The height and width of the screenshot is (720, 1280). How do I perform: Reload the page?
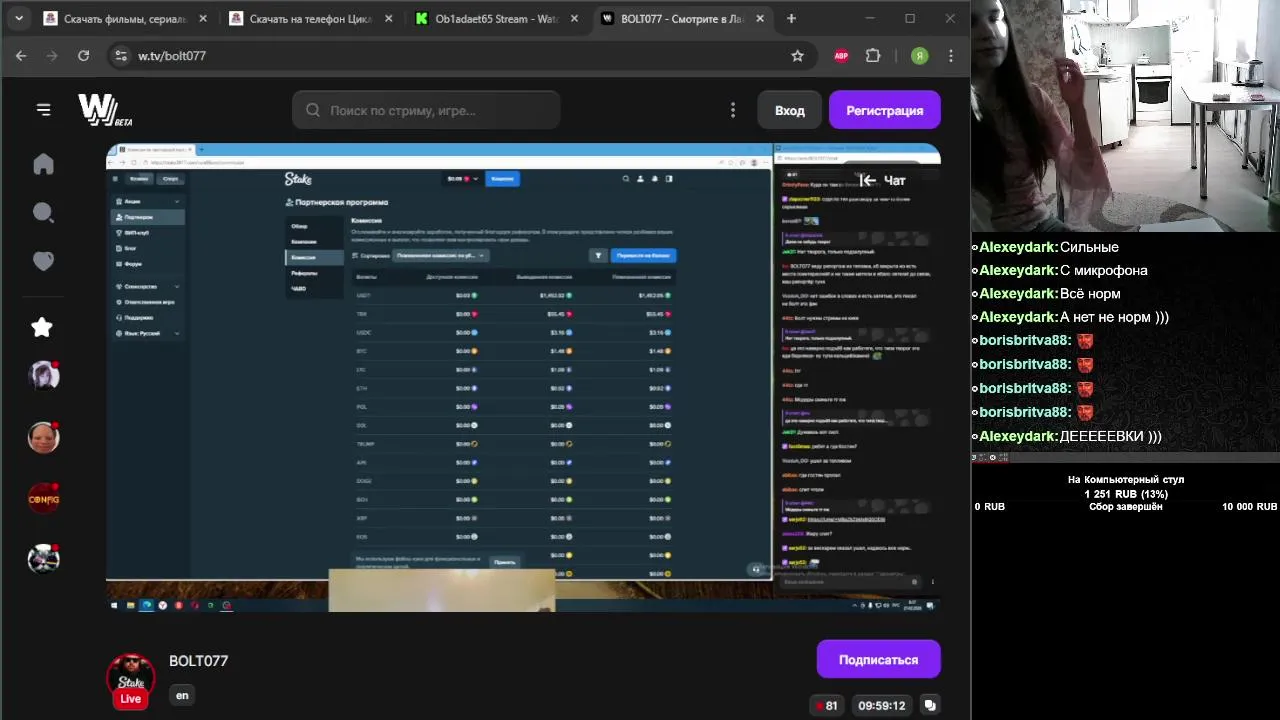pos(84,56)
